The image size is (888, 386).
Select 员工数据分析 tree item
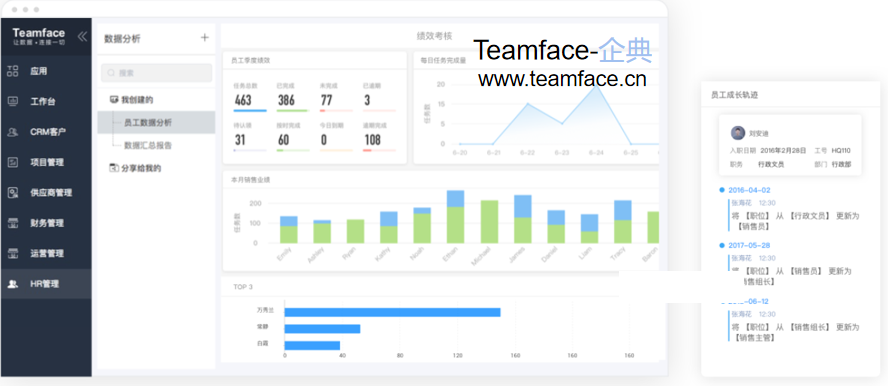pyautogui.click(x=156, y=122)
